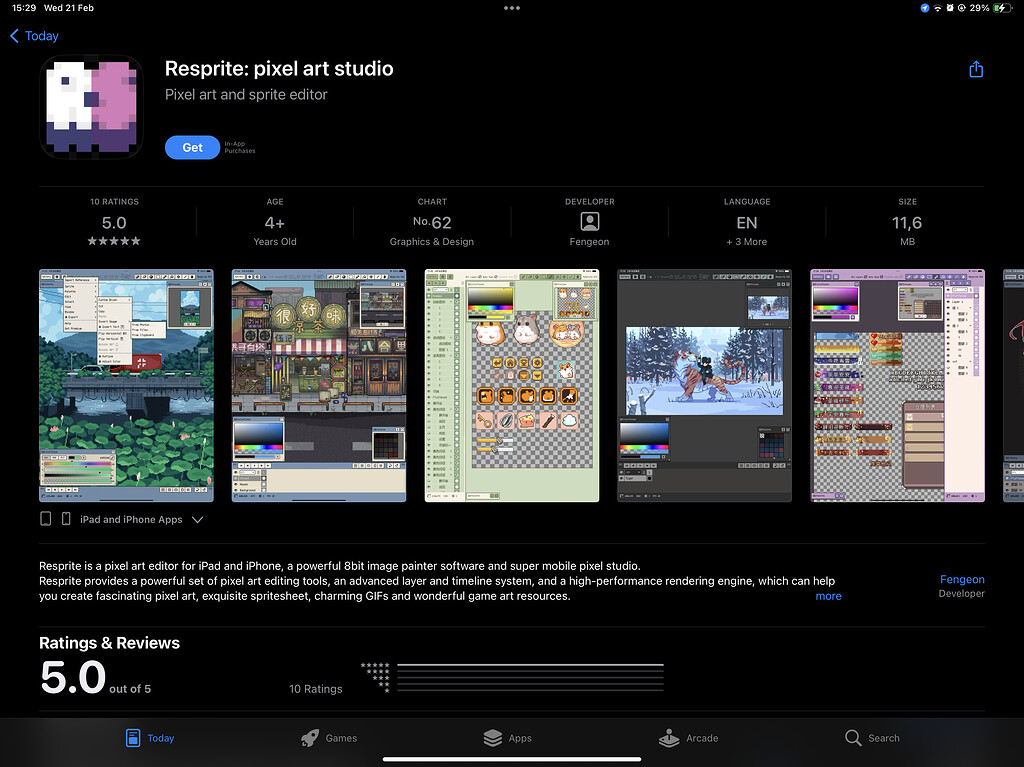Tap the Apps stack icon

(x=492, y=738)
